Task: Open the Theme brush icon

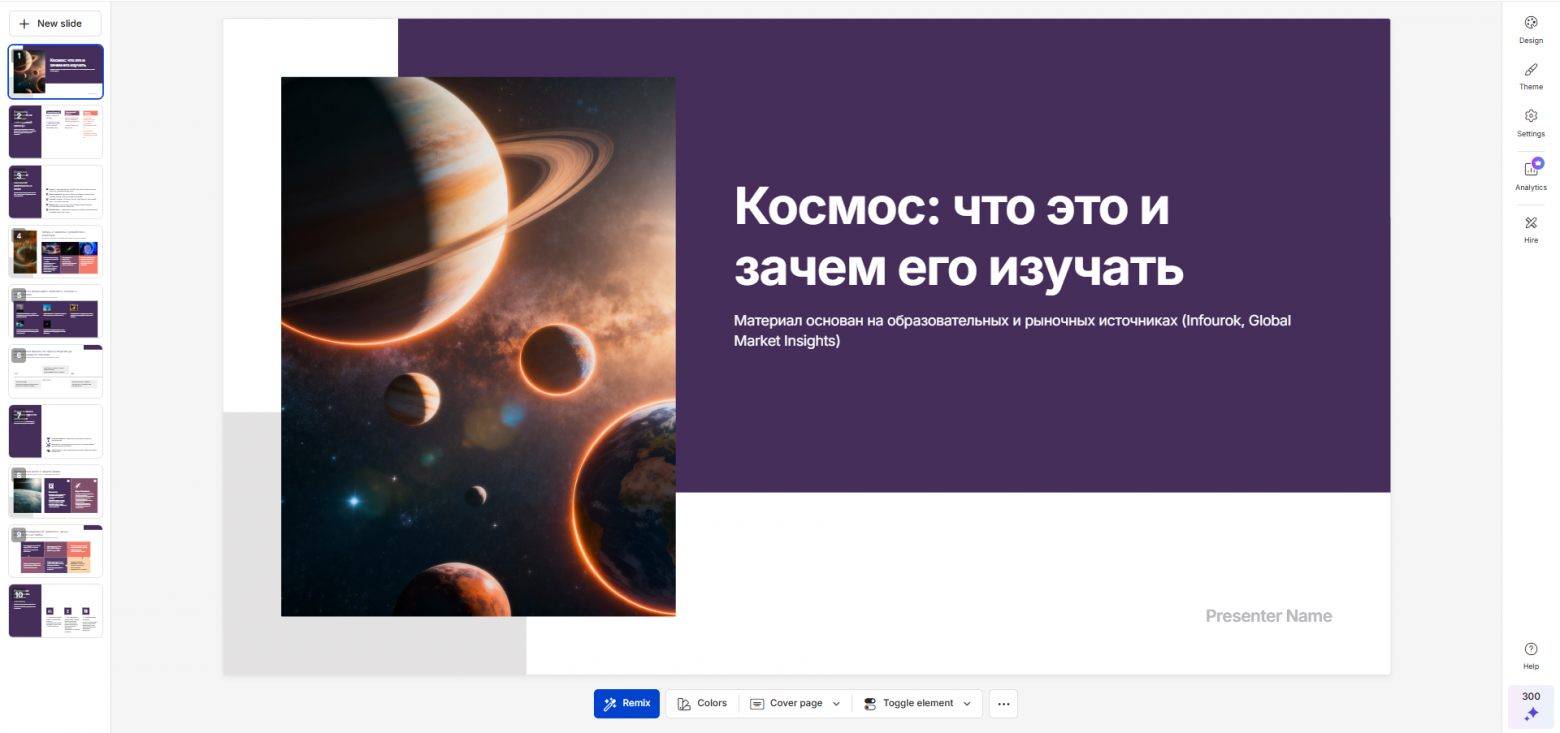Action: pos(1530,70)
